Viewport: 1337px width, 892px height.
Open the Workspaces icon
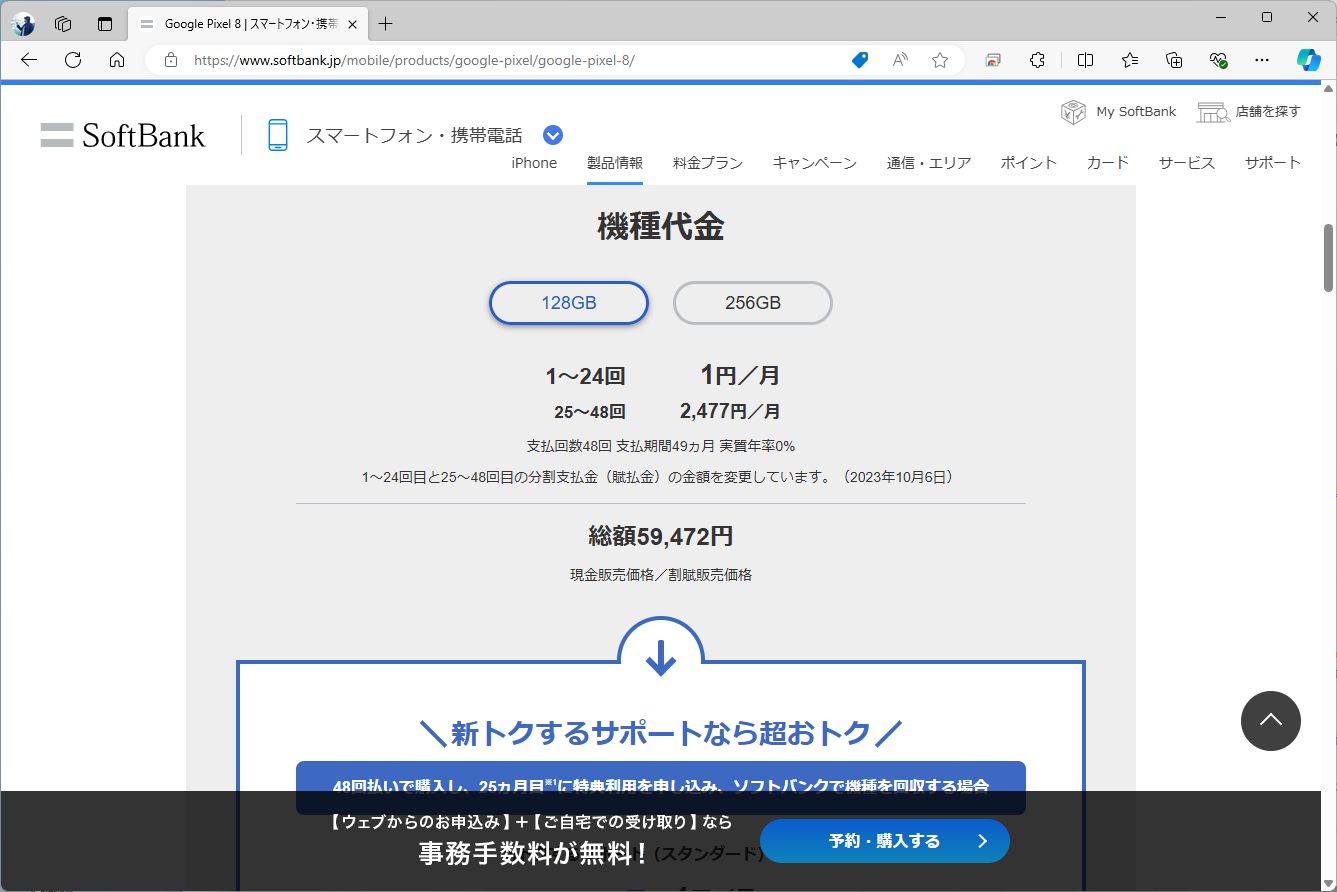pos(63,24)
